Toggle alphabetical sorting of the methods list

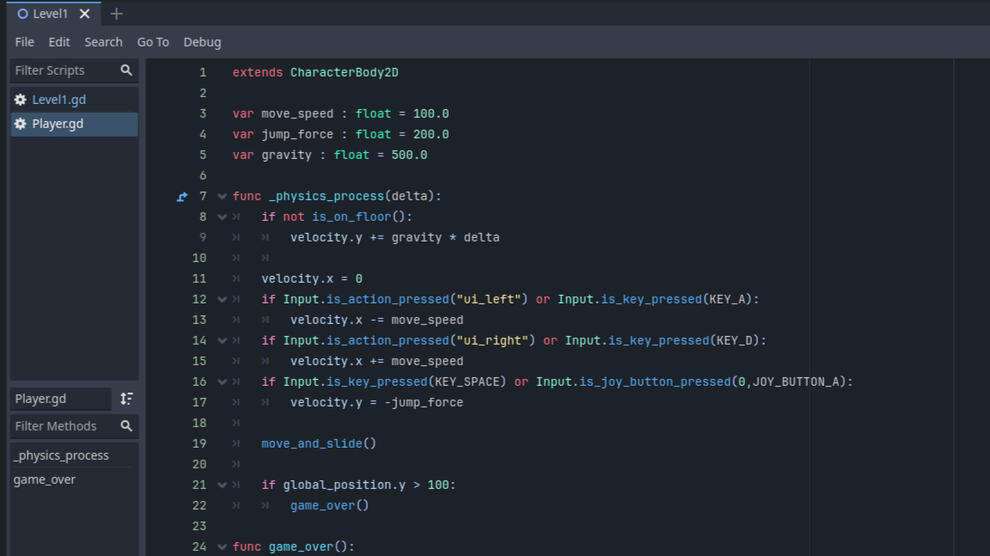[x=126, y=399]
